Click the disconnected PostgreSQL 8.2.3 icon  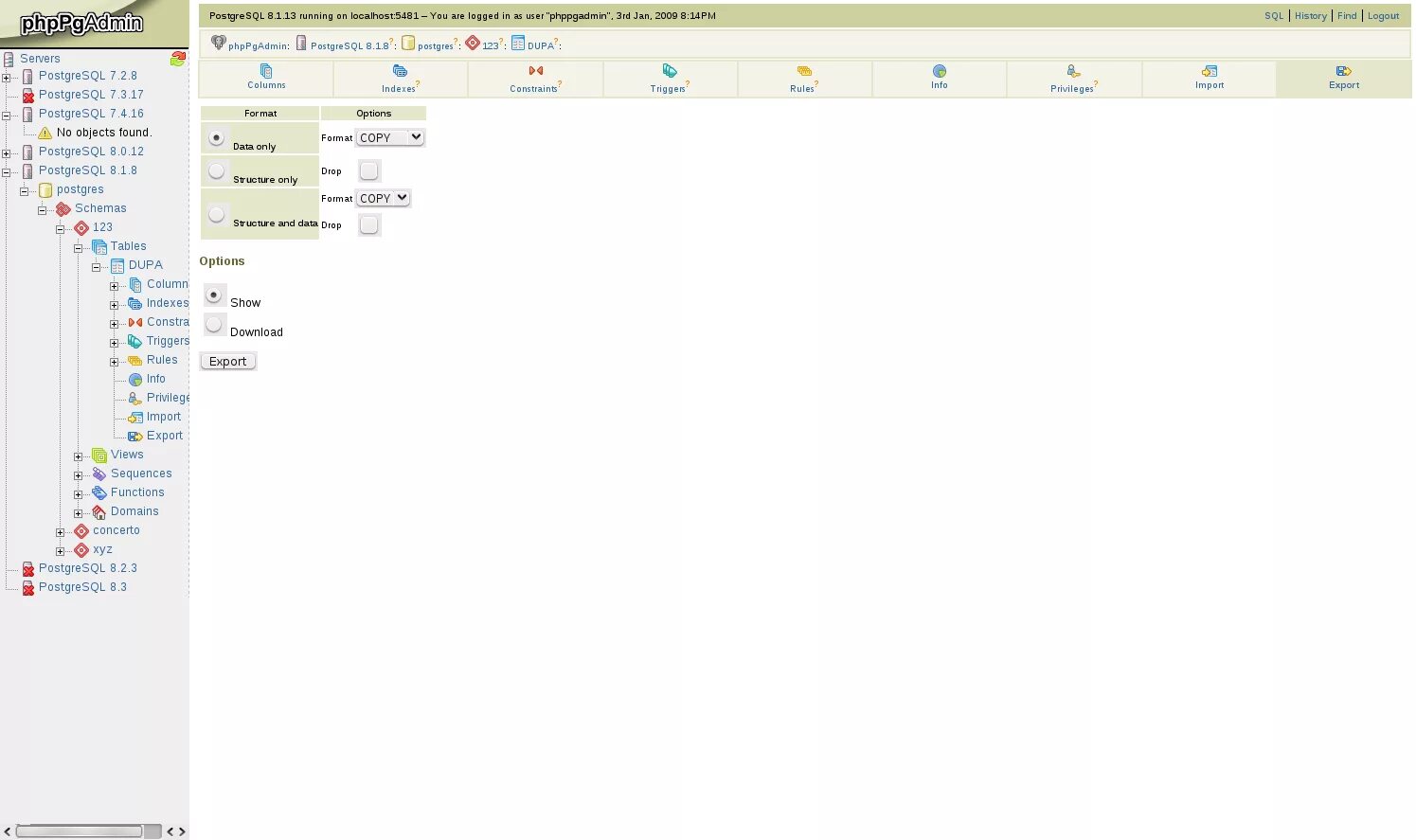coord(27,569)
